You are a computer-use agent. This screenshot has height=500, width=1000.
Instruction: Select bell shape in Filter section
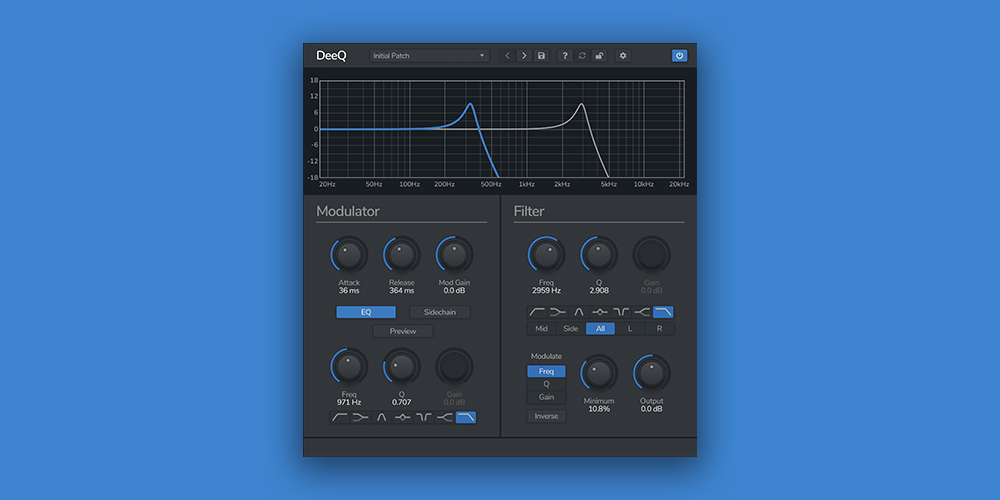pyautogui.click(x=579, y=312)
